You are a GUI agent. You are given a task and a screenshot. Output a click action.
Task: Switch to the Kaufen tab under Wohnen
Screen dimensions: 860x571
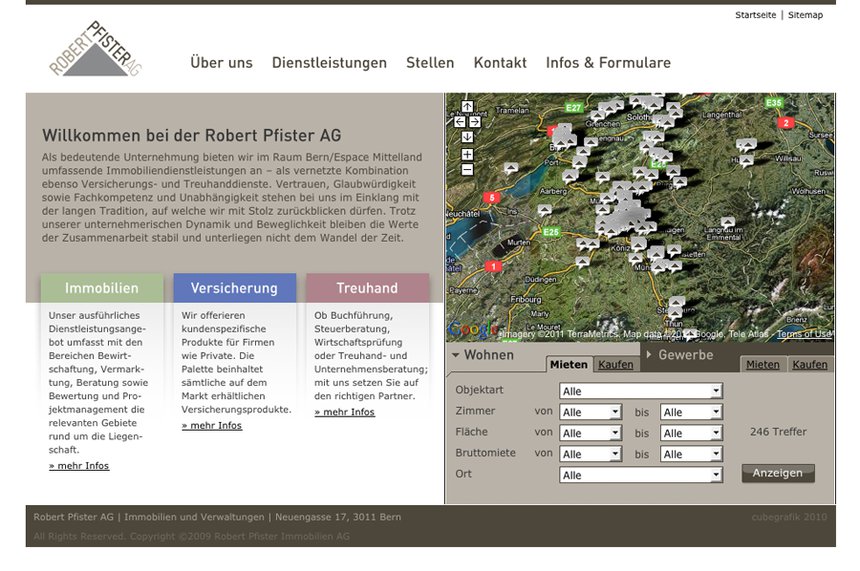(615, 365)
